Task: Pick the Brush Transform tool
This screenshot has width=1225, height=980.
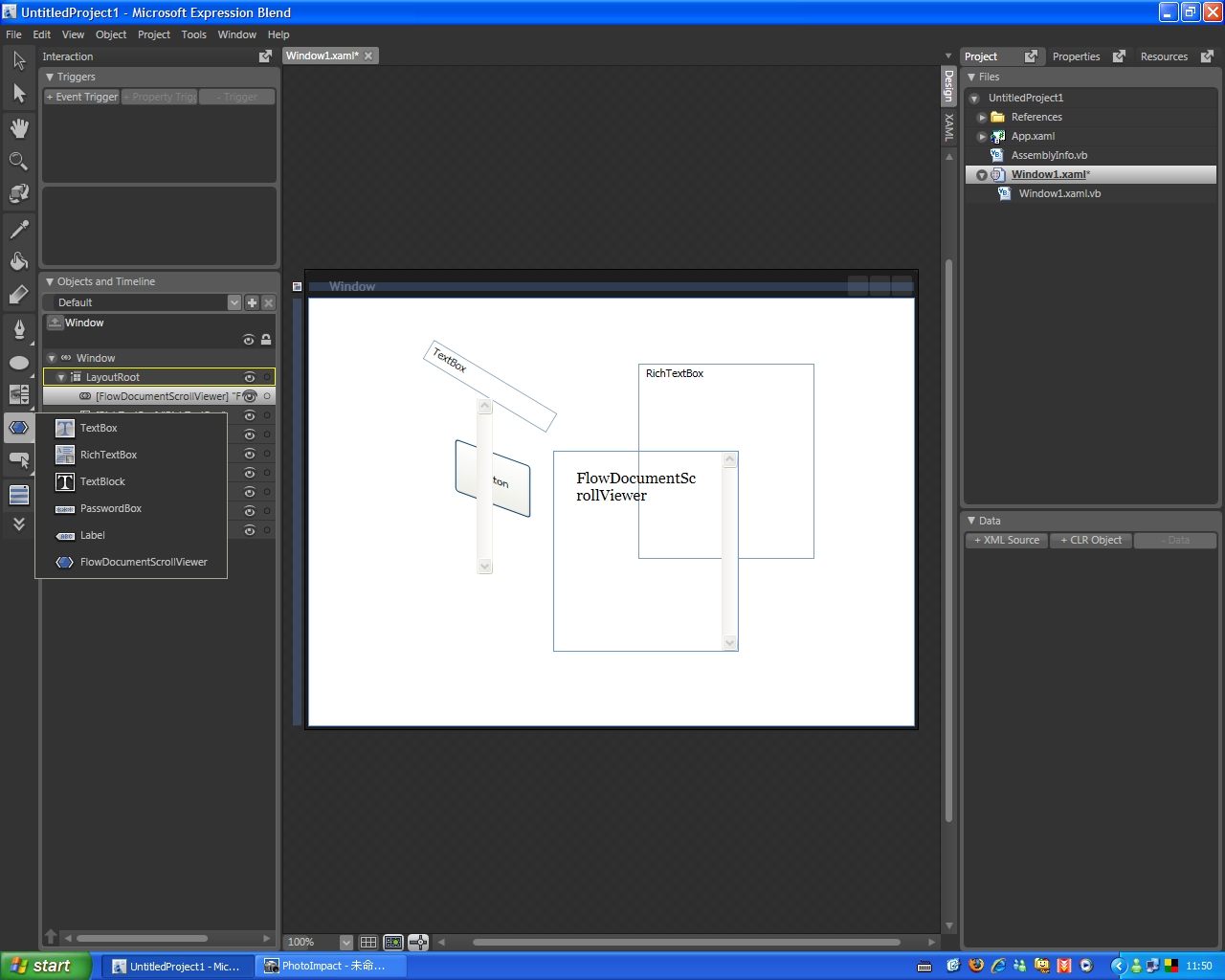Action: pyautogui.click(x=19, y=295)
